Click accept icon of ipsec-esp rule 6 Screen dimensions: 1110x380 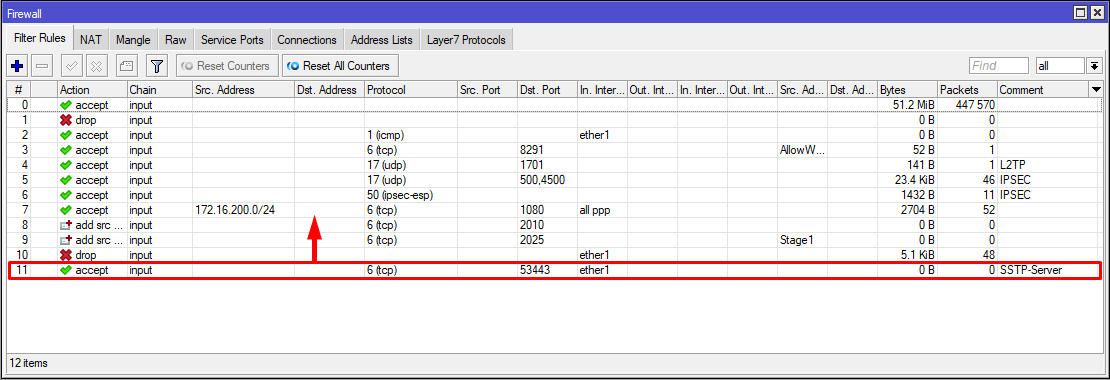67,195
